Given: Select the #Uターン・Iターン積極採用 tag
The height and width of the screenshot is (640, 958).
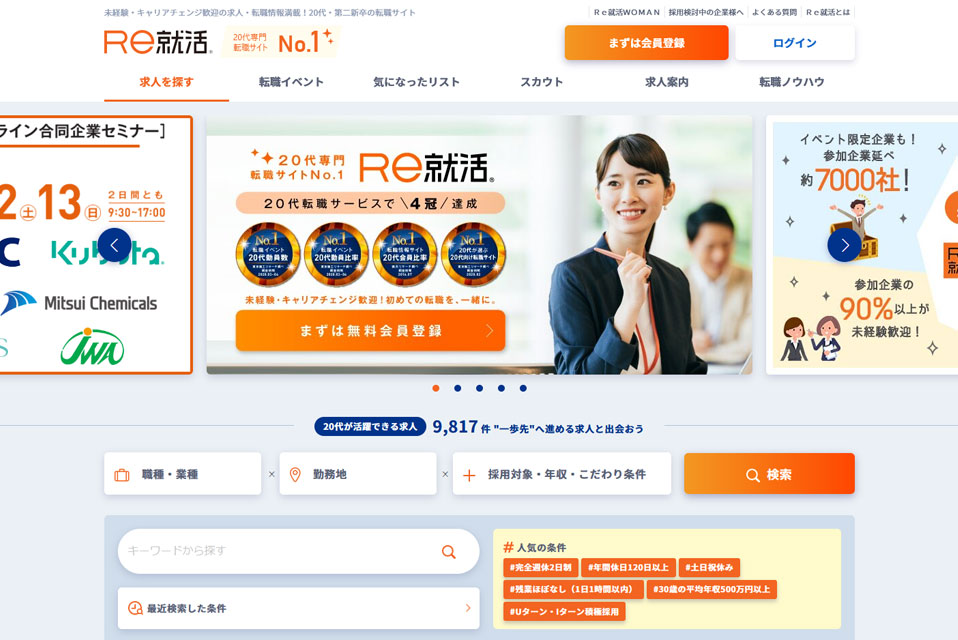Looking at the screenshot, I should (564, 611).
